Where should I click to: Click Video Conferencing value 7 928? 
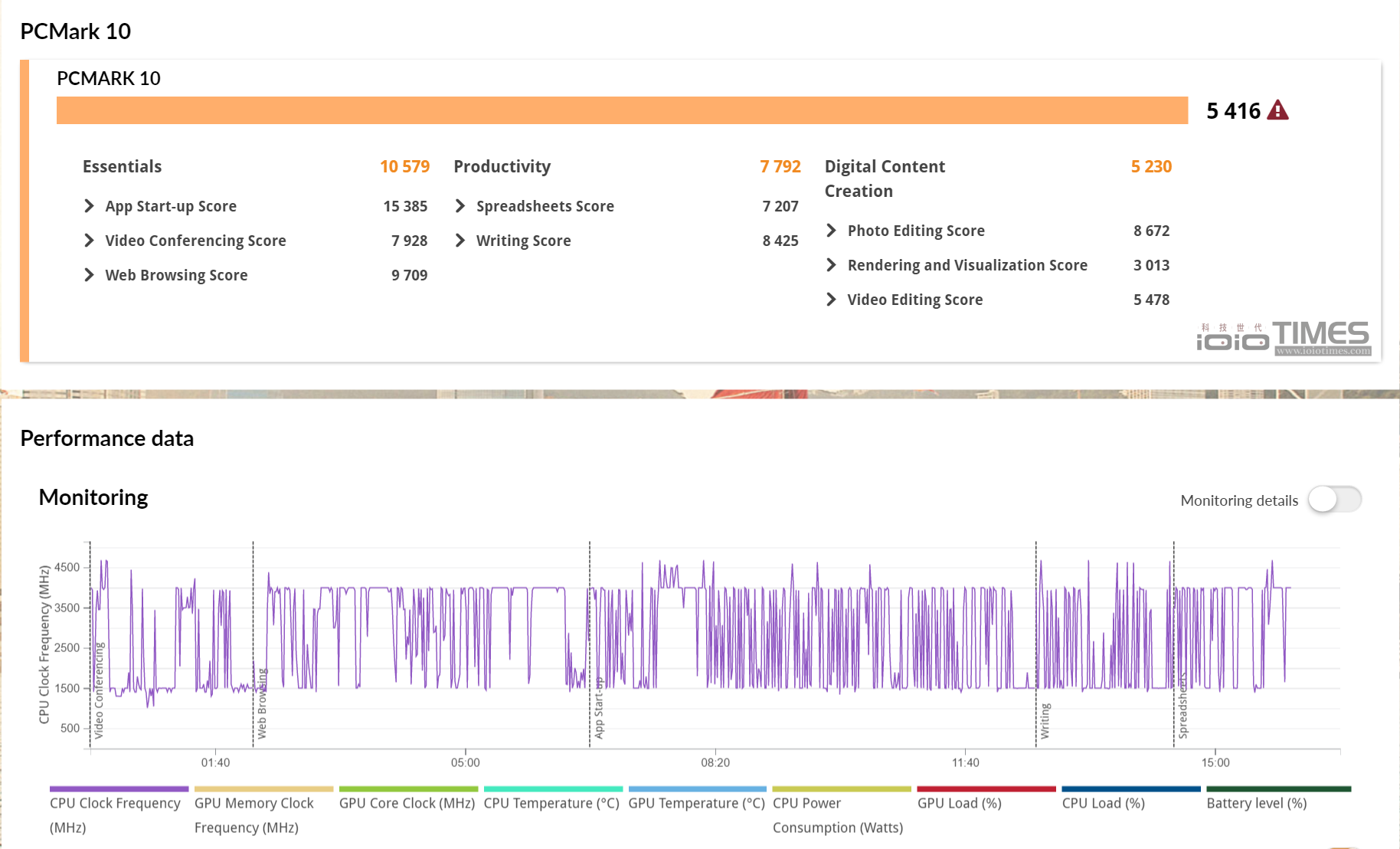click(x=409, y=241)
